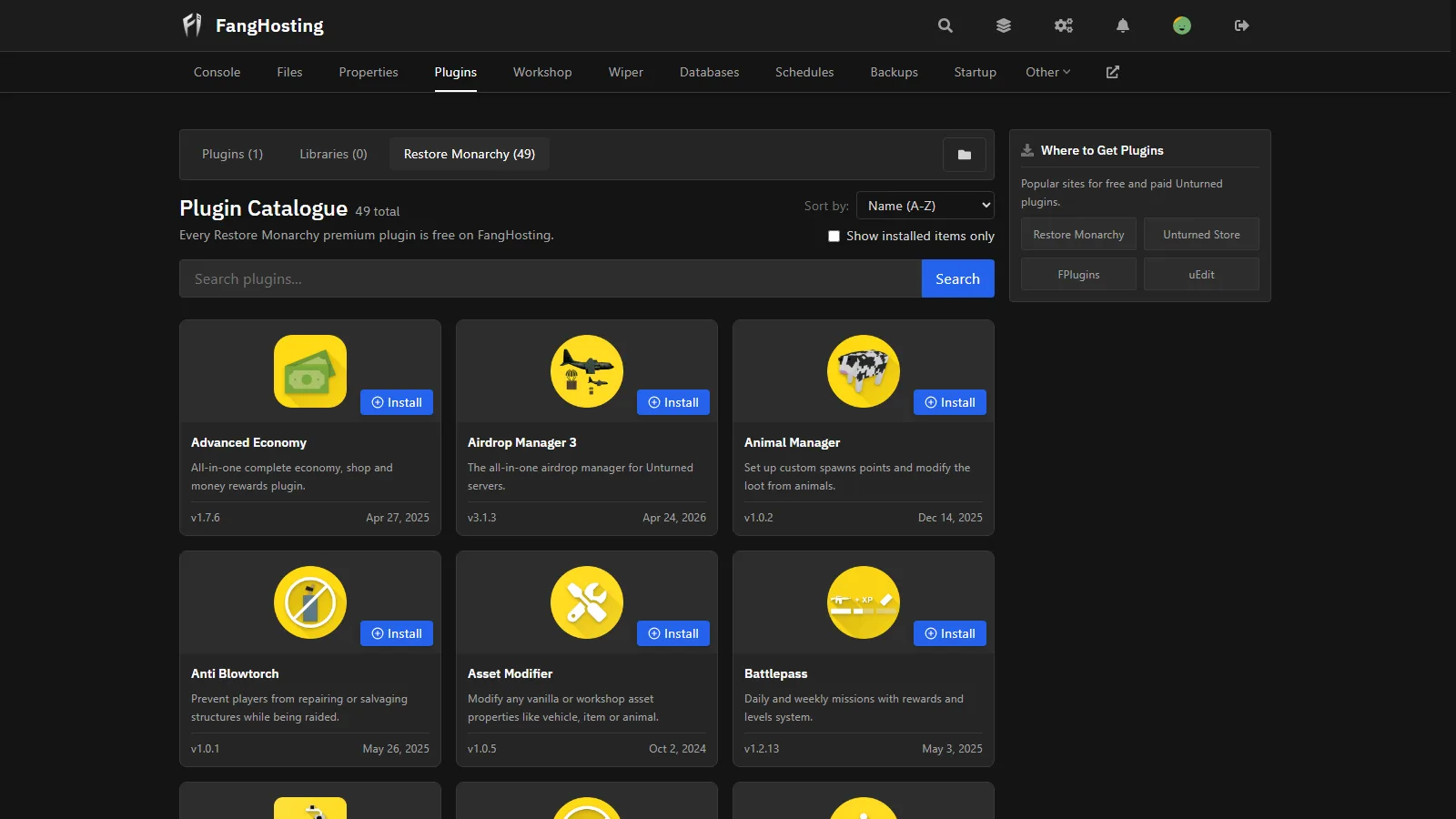Click the Asset Modifier title

[x=510, y=673]
